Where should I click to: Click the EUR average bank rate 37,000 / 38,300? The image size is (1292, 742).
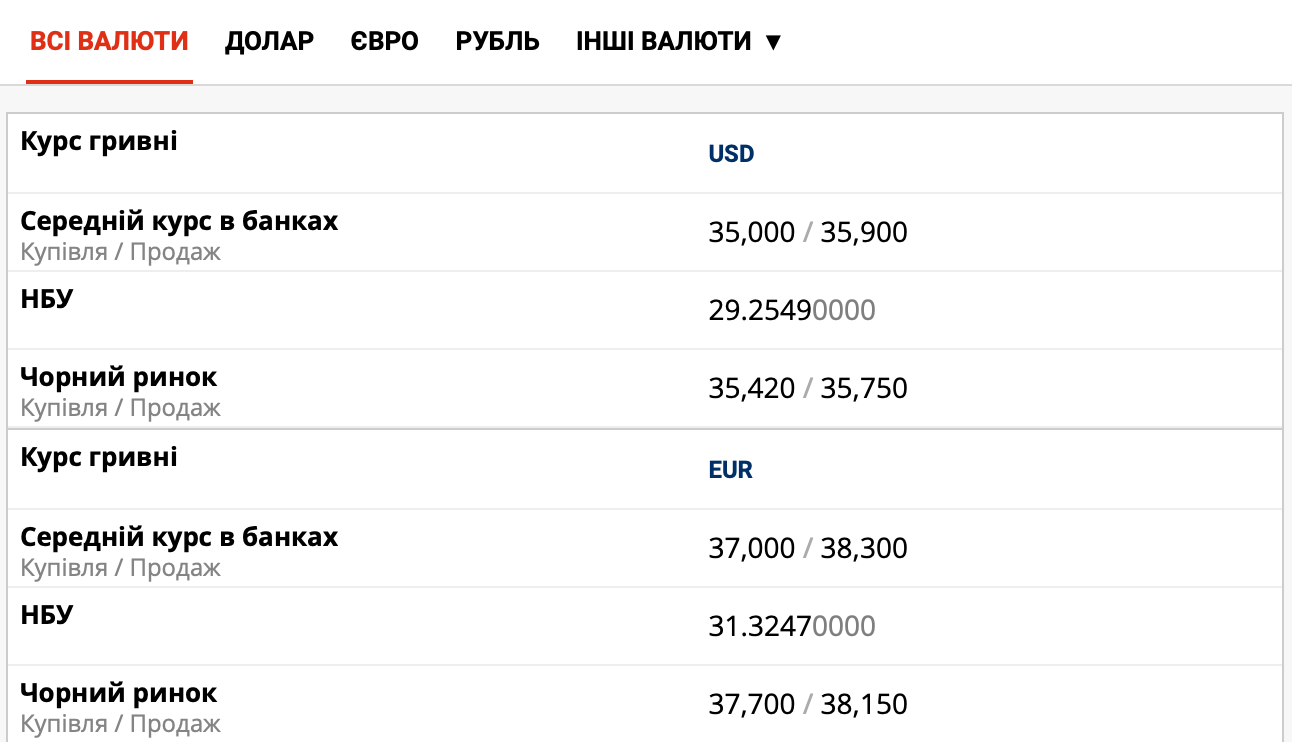808,549
